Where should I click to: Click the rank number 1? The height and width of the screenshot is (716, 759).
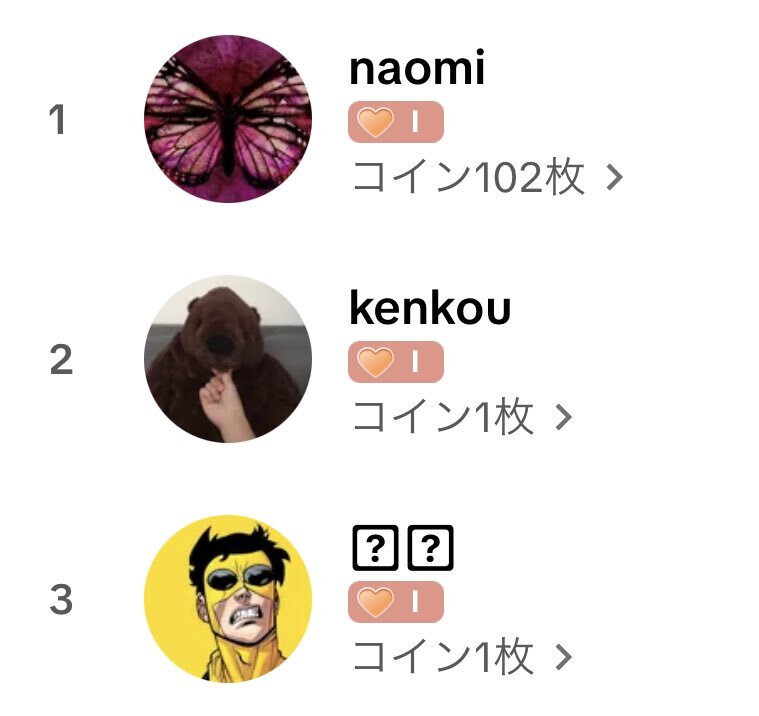(x=58, y=120)
